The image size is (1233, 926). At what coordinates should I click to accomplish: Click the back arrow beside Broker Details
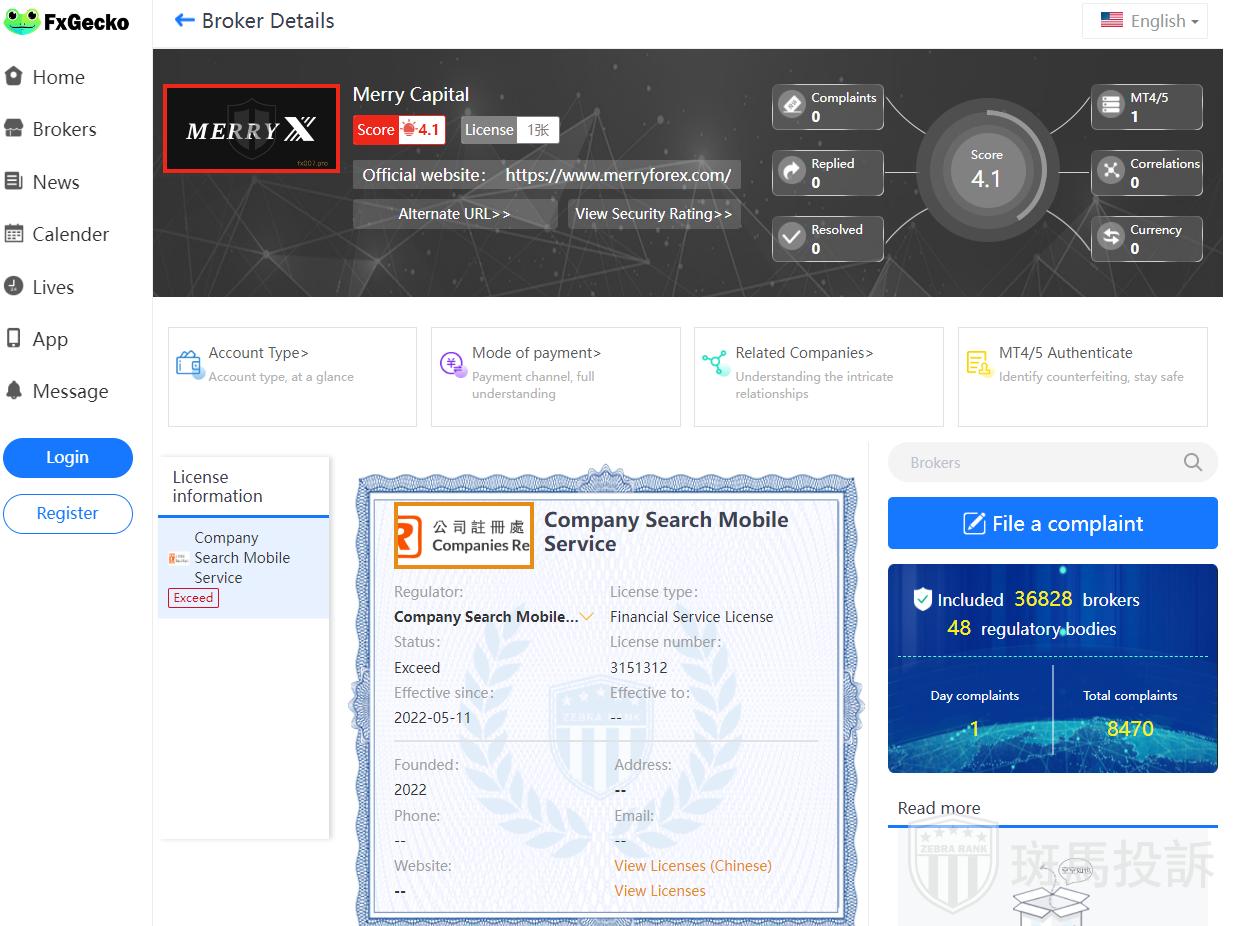(x=184, y=21)
